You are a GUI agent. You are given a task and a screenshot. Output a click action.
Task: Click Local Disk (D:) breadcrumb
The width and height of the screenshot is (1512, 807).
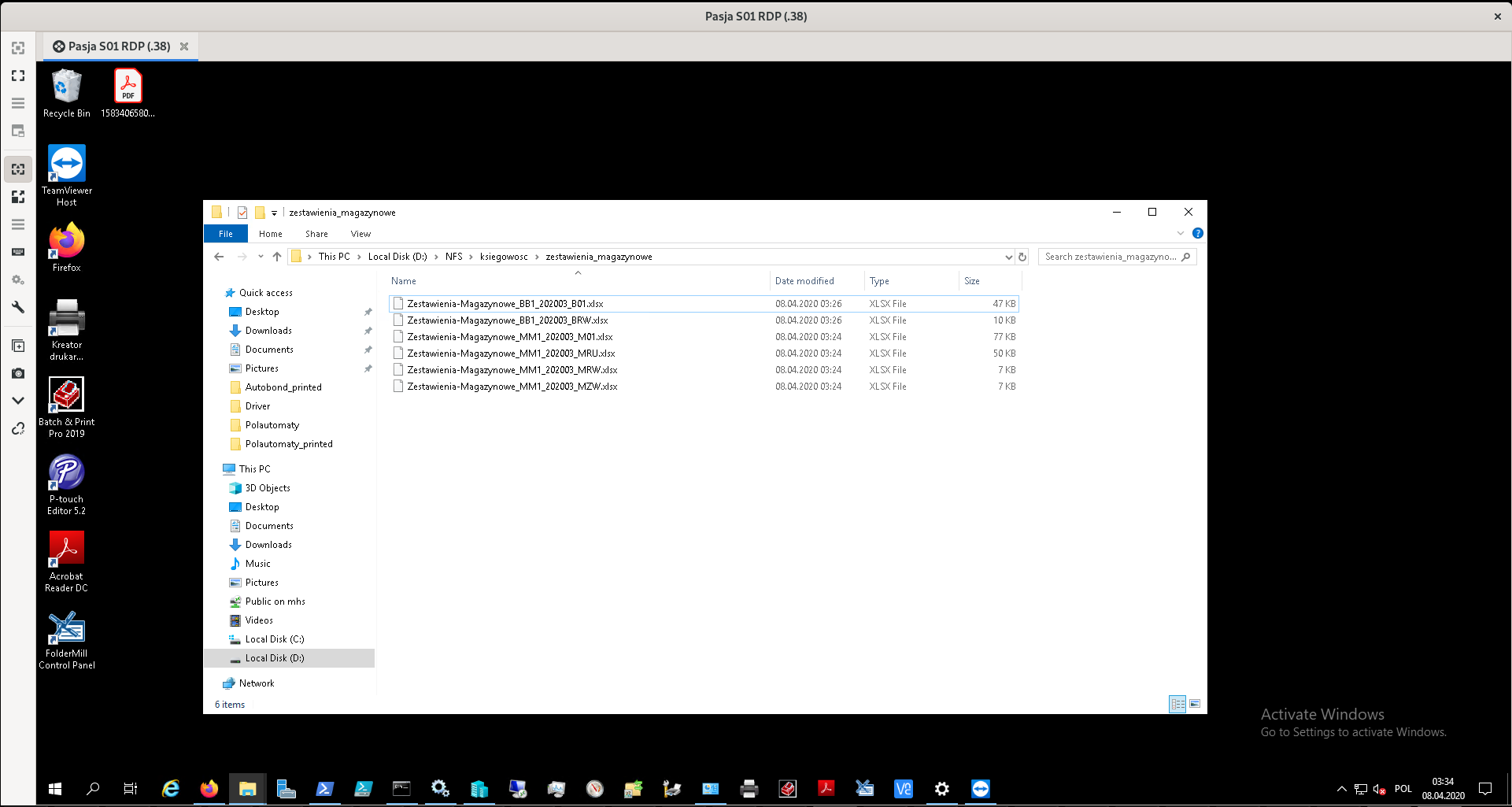[397, 257]
